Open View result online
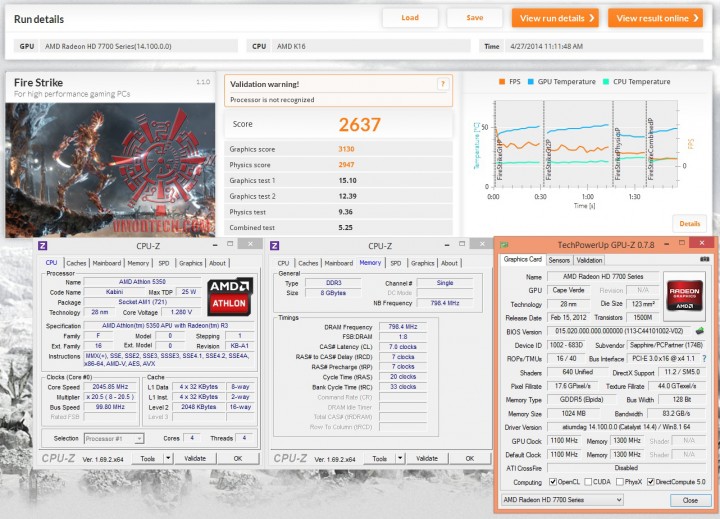Viewport: 720px width, 519px height. [x=655, y=18]
